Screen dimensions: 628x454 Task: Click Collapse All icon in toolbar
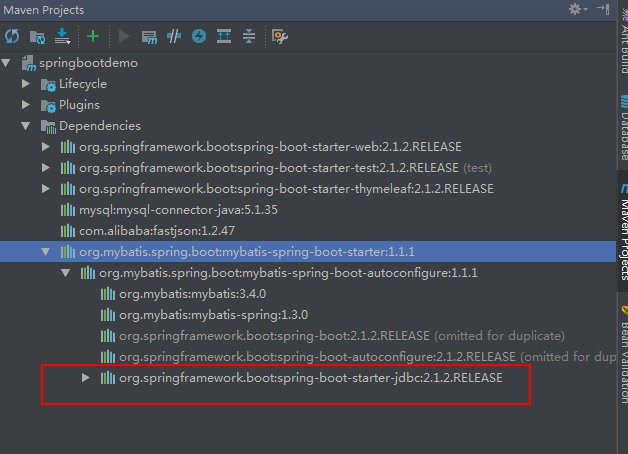(x=249, y=36)
